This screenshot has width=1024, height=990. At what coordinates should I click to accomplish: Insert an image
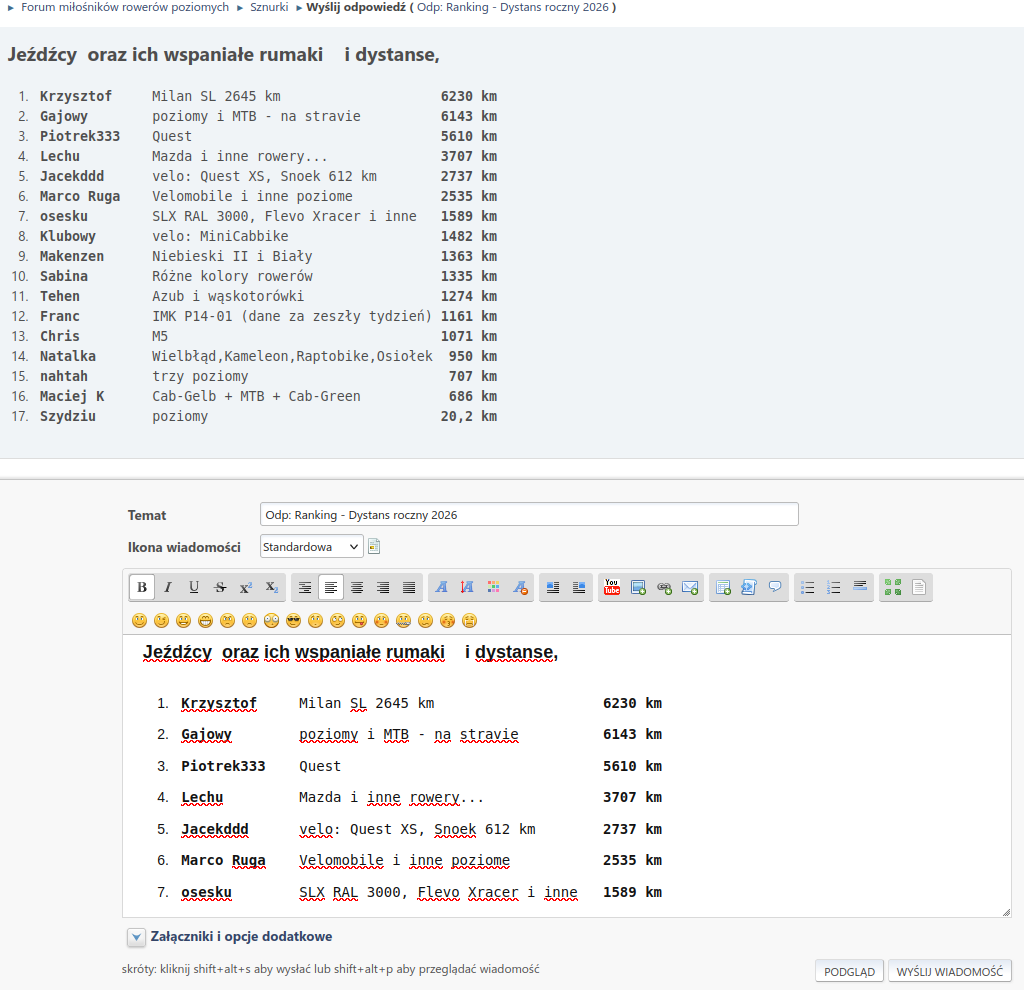638,587
